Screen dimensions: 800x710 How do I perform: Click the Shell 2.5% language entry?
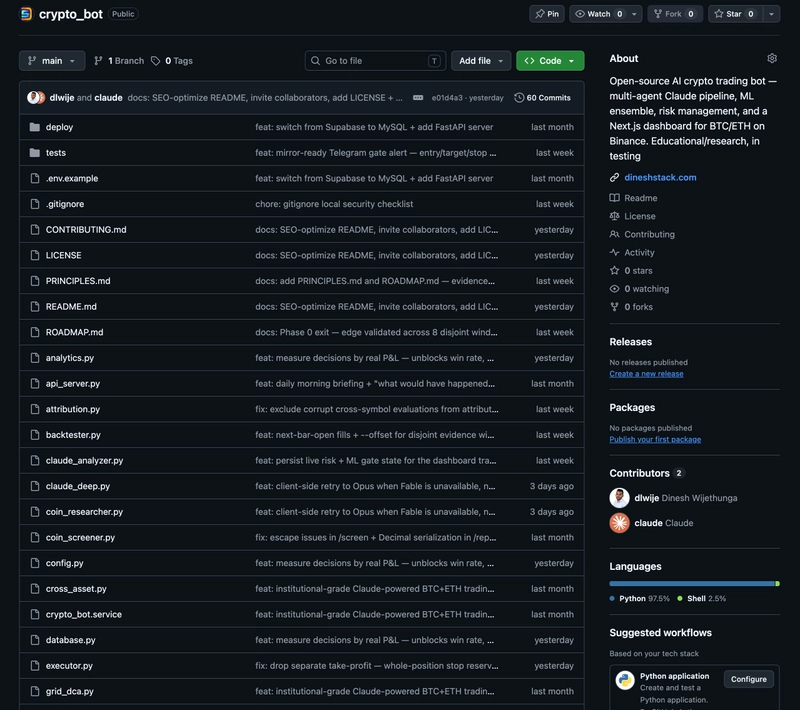[702, 598]
